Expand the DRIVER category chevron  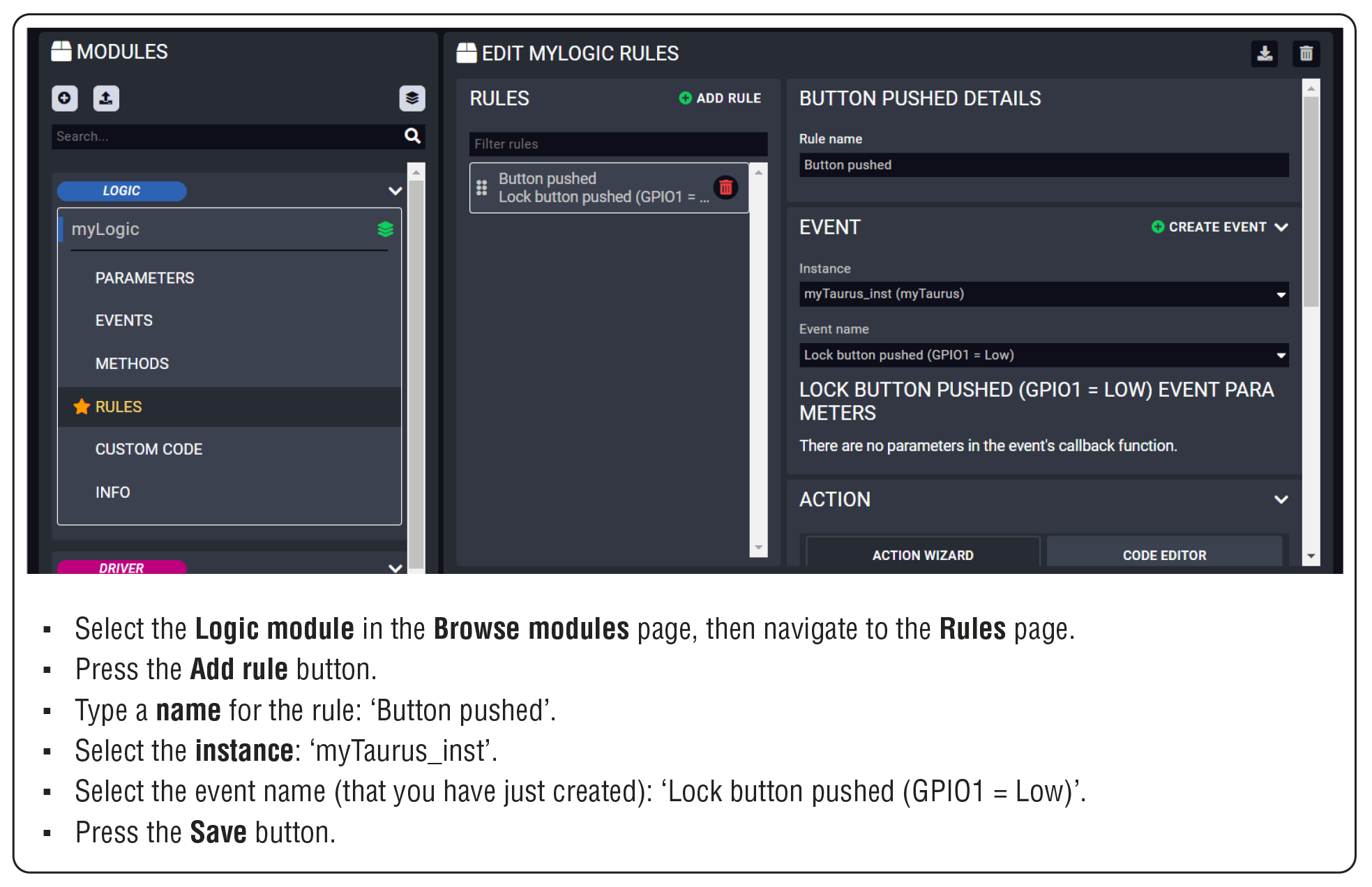coord(395,568)
